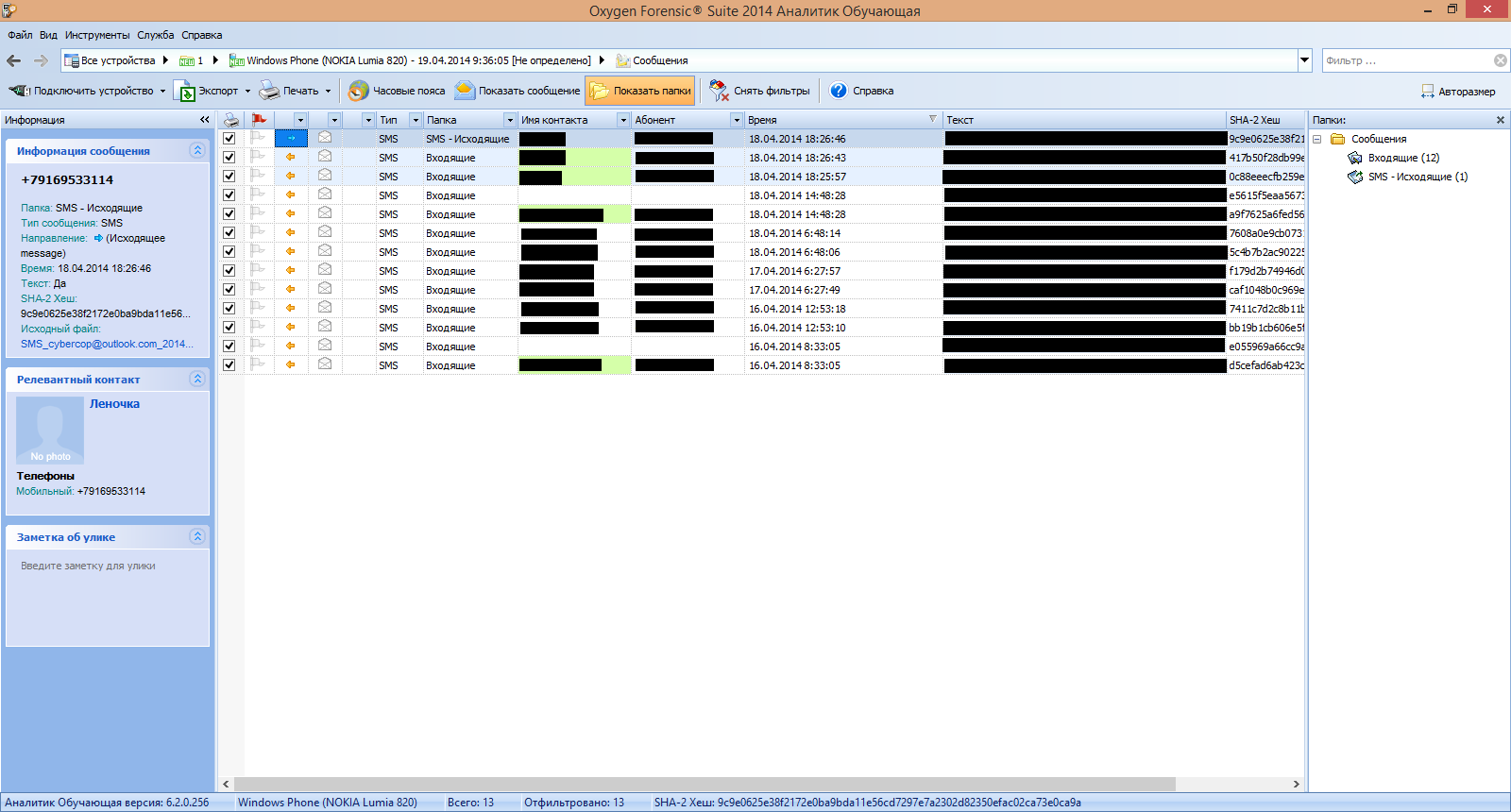Screen dimensions: 1511x812
Task: Uncheck the 18.04.2014 6:48:06 message checkbox
Action: point(229,252)
